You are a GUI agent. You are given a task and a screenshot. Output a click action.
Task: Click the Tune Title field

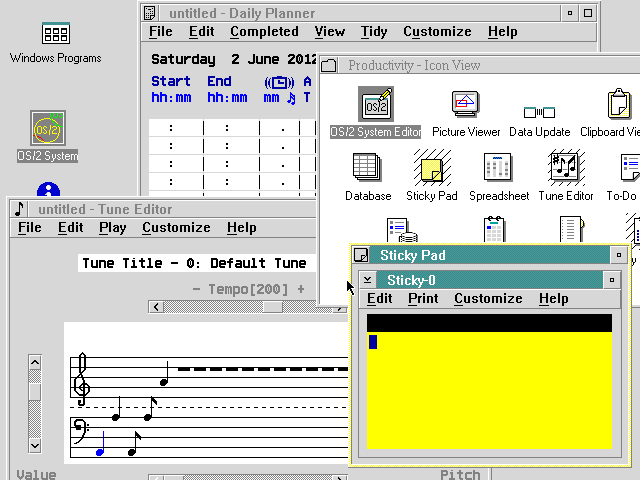[197, 263]
